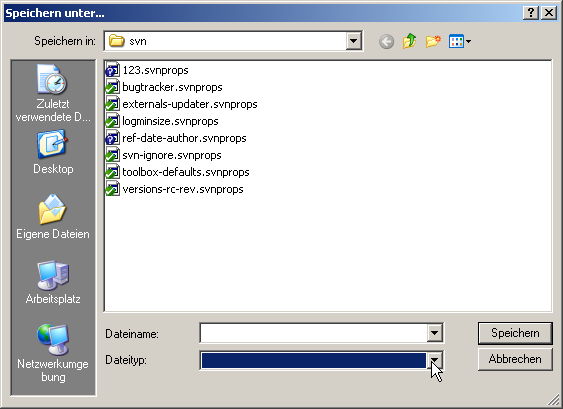The image size is (563, 409).
Task: Click the Speichern button
Action: tap(515, 333)
